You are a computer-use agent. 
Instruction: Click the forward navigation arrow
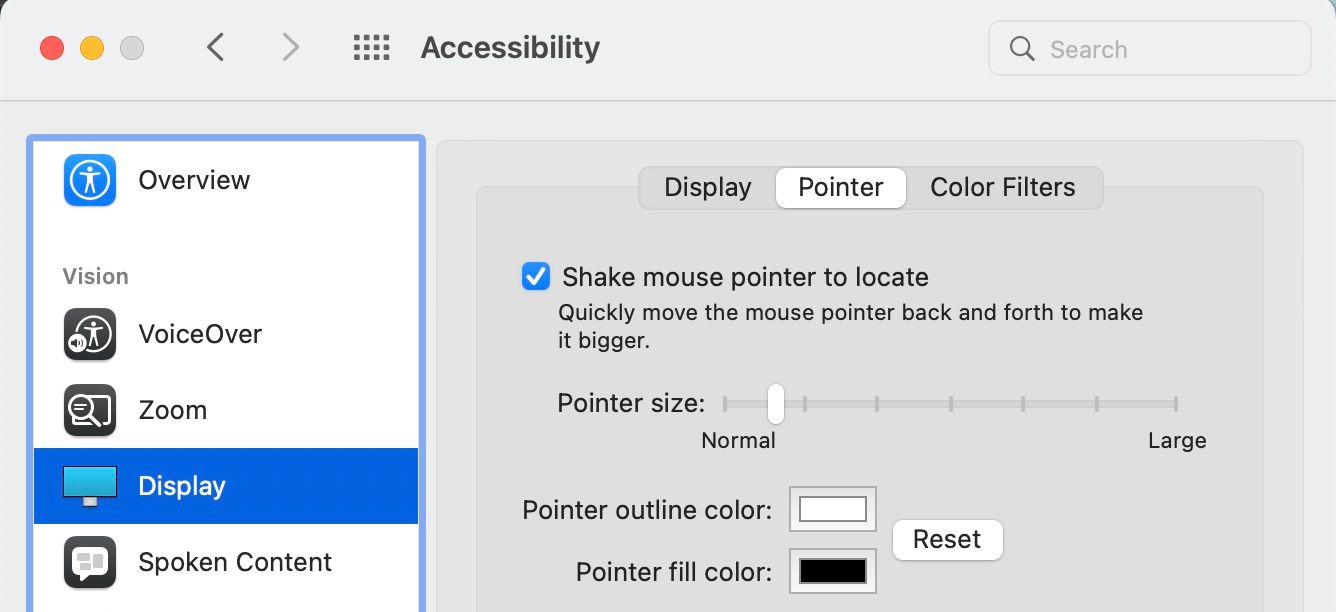point(290,47)
